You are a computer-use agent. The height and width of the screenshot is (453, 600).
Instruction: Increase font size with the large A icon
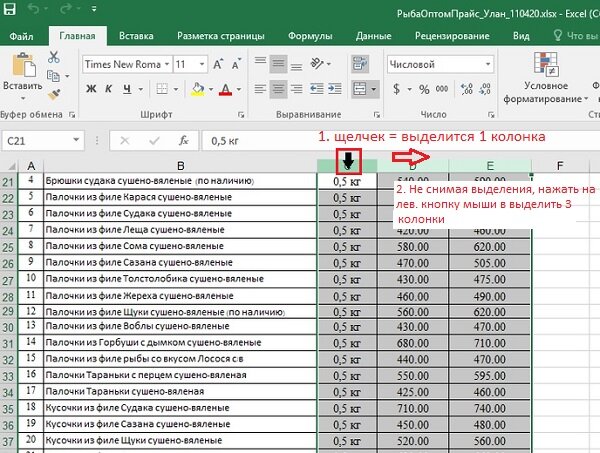coord(218,64)
